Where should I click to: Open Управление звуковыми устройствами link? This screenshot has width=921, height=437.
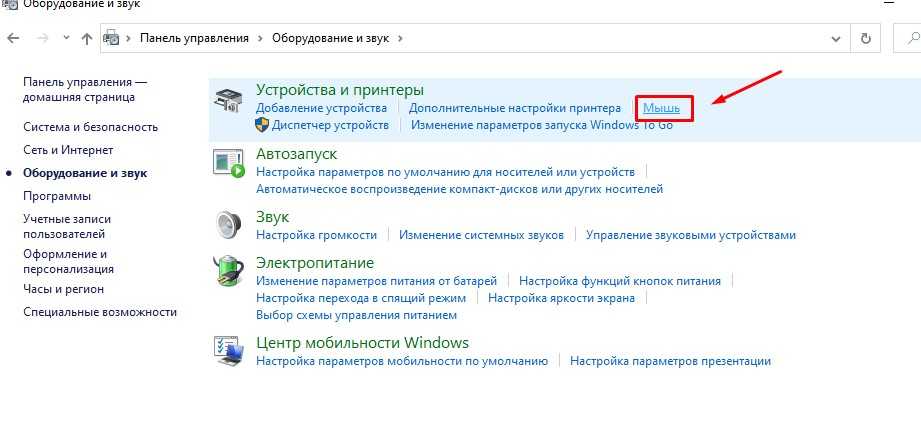(691, 235)
